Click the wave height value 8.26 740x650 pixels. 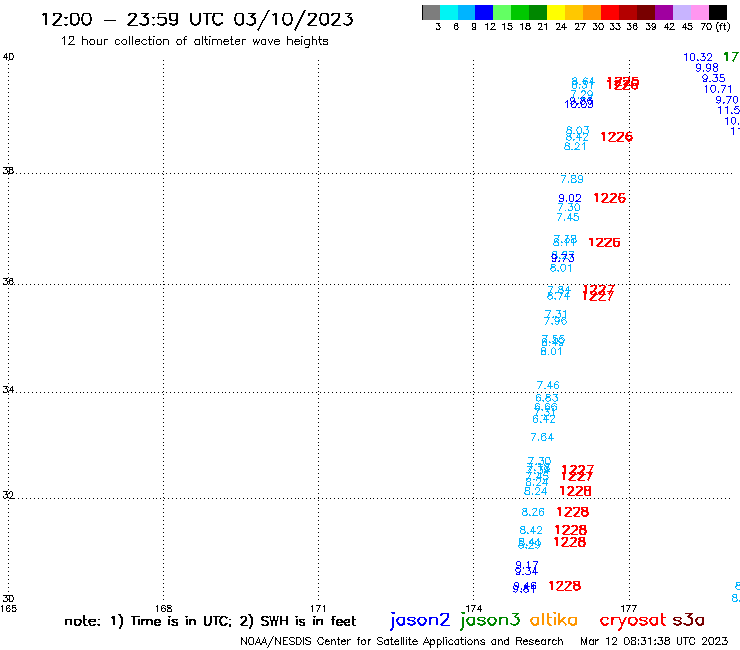click(x=533, y=512)
